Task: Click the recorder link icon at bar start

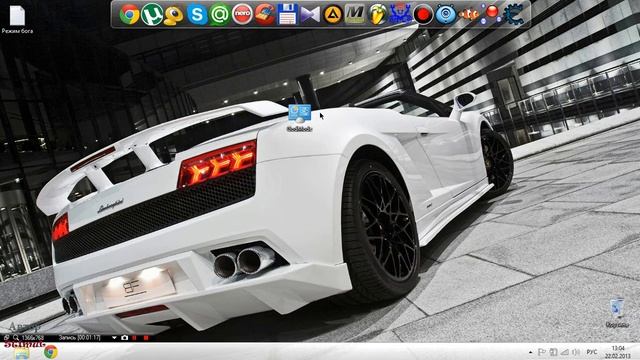Action: coord(6,338)
